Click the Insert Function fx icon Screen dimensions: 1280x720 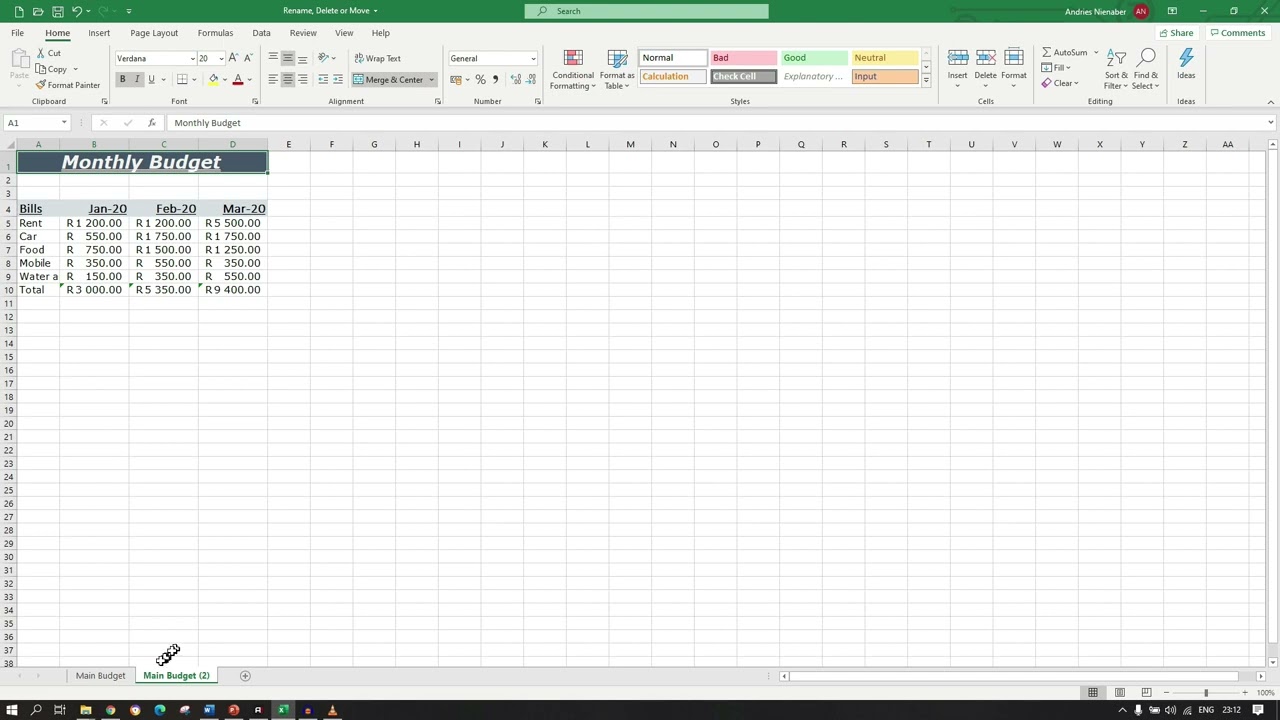click(151, 123)
